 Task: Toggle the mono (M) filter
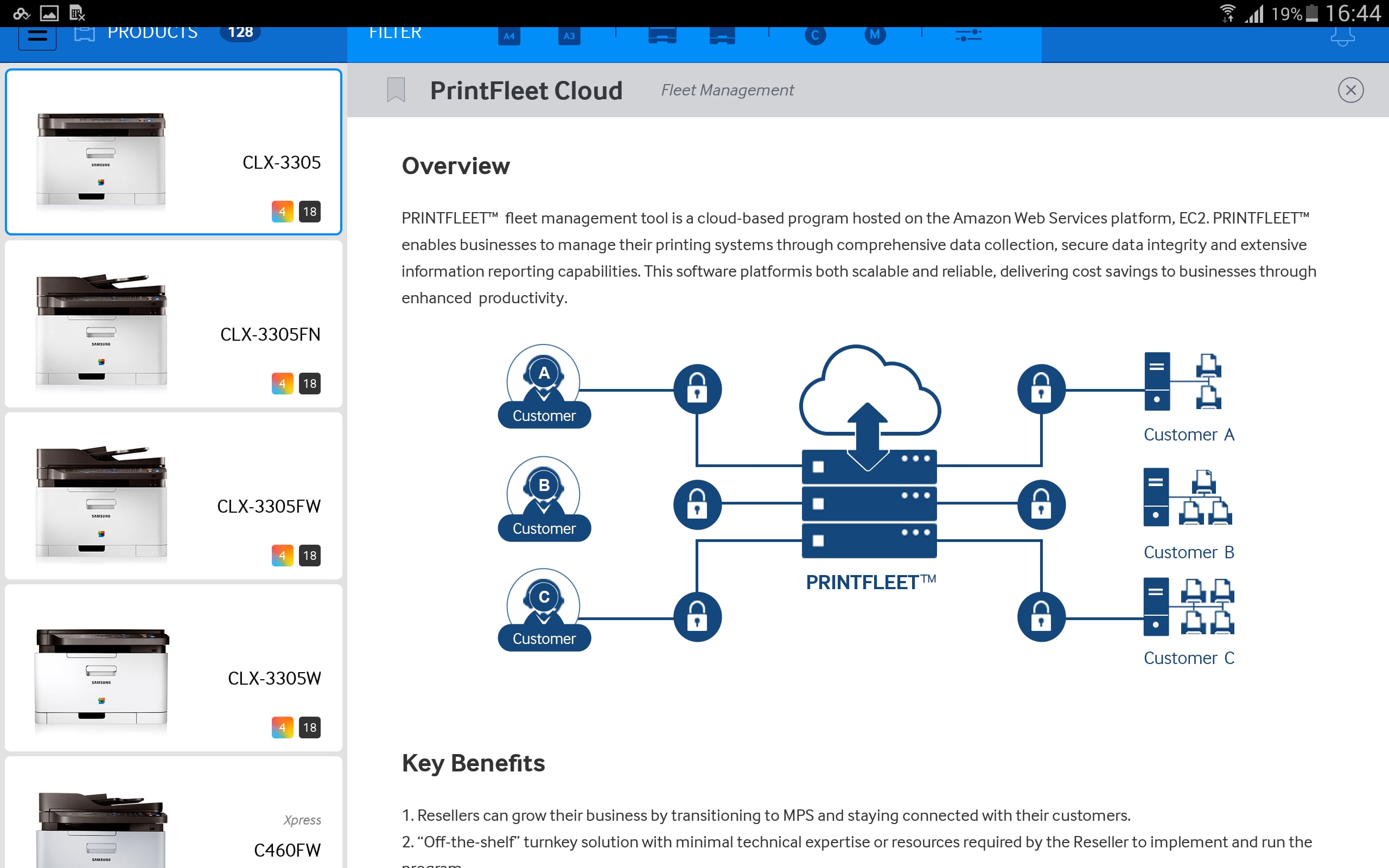point(875,36)
